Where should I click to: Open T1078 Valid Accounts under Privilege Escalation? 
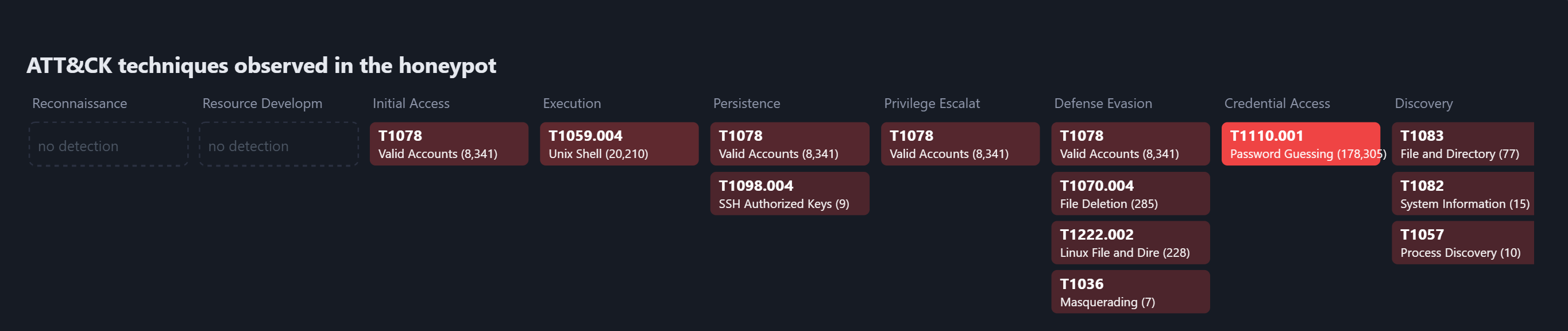[960, 144]
